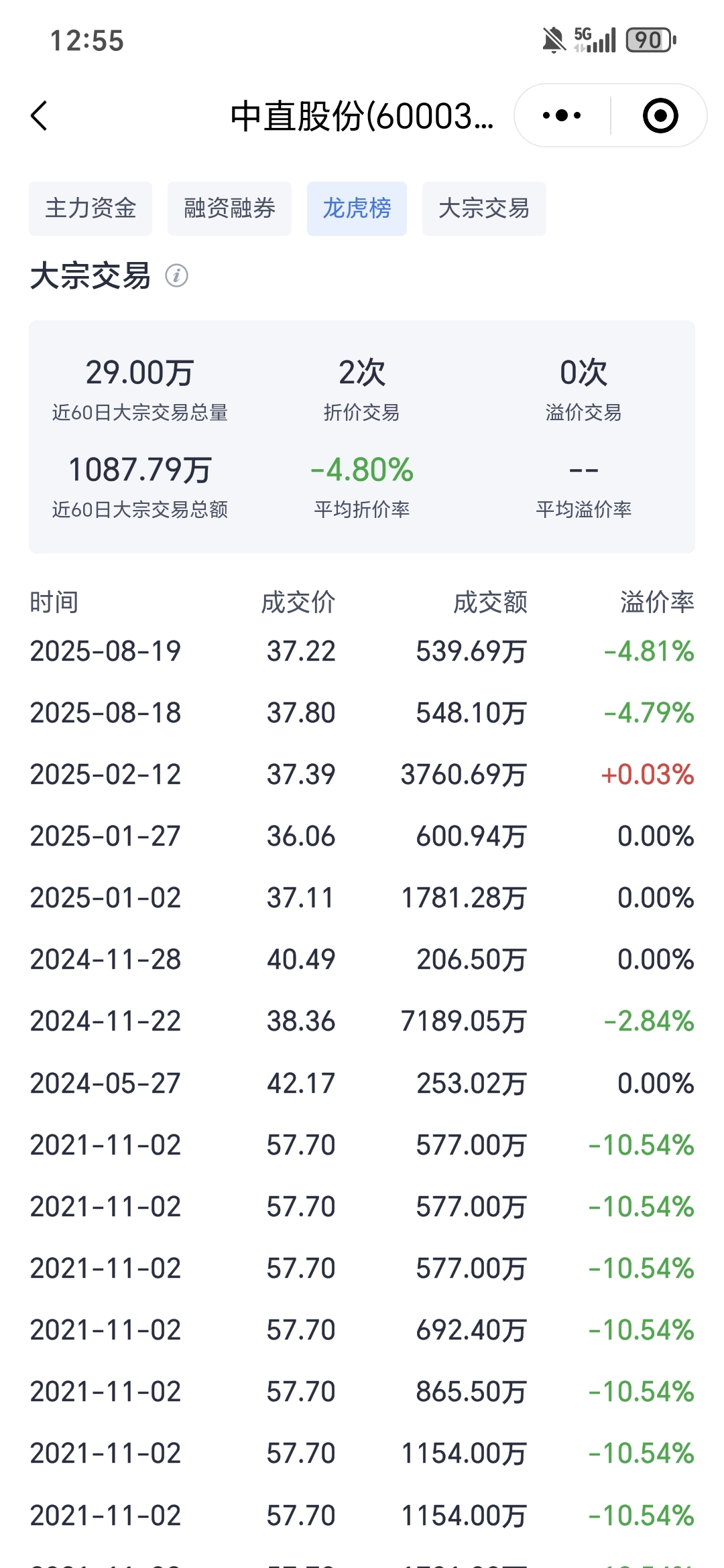Image resolution: width=724 pixels, height=1568 pixels.
Task: Open the 大宗交易 tab
Action: tap(484, 208)
